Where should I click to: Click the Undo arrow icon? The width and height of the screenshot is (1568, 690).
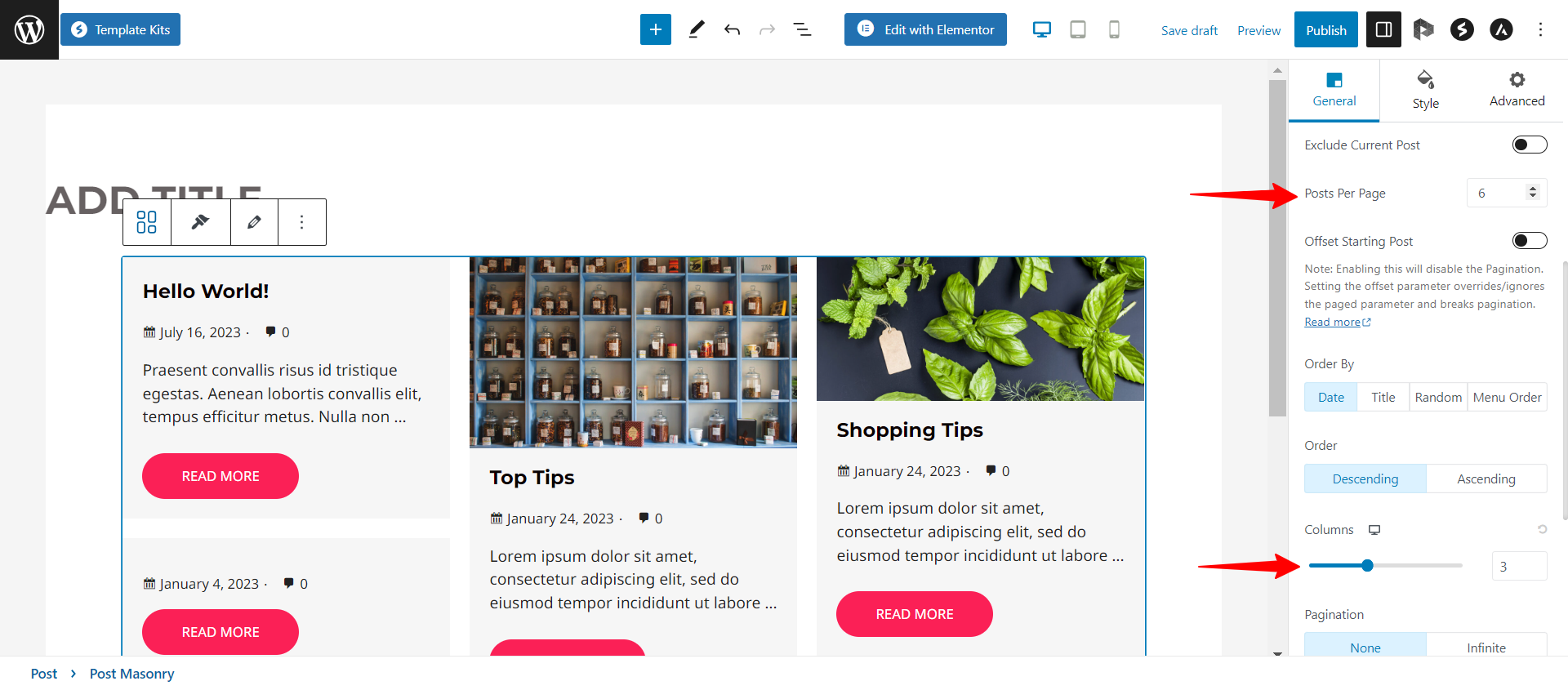tap(732, 29)
